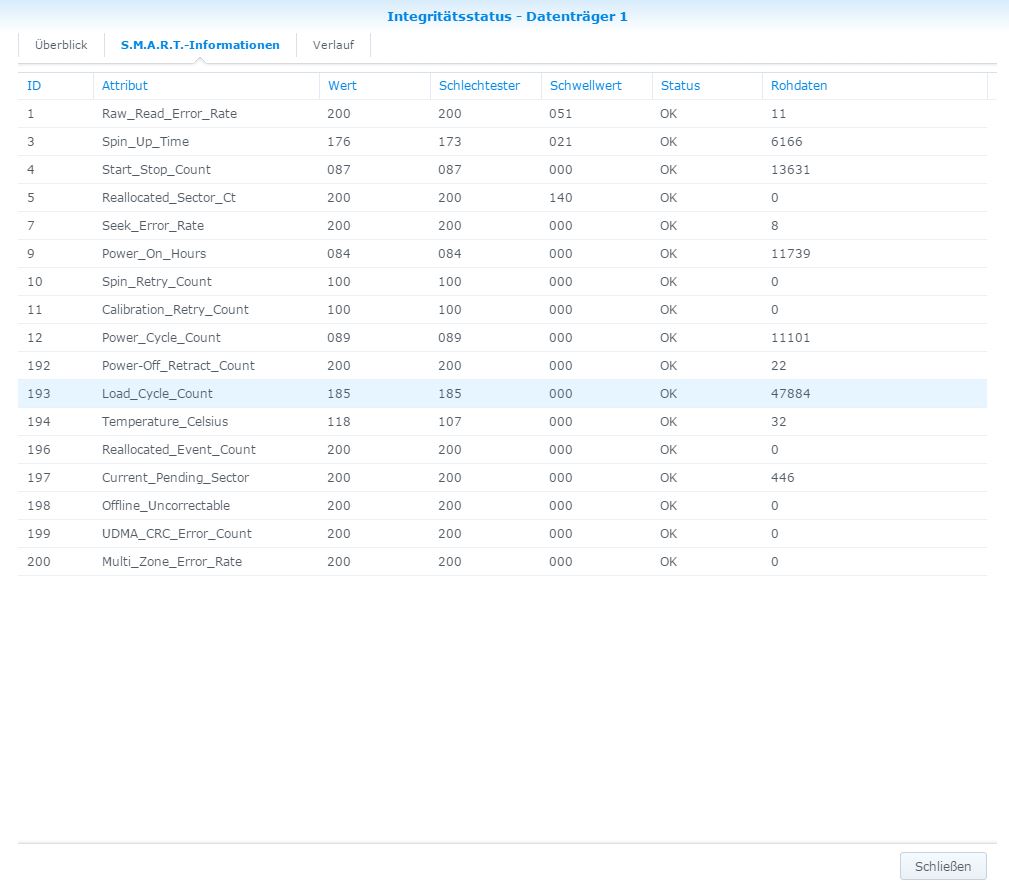Screen dimensions: 1009x885
Task: Sort by the ID column header
Action: tap(55, 86)
